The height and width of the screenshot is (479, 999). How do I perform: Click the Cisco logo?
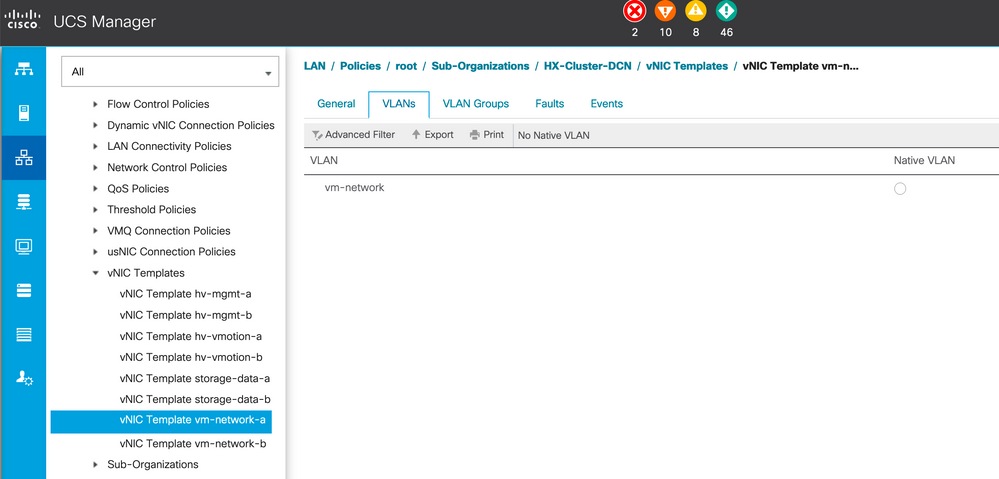tap(24, 20)
